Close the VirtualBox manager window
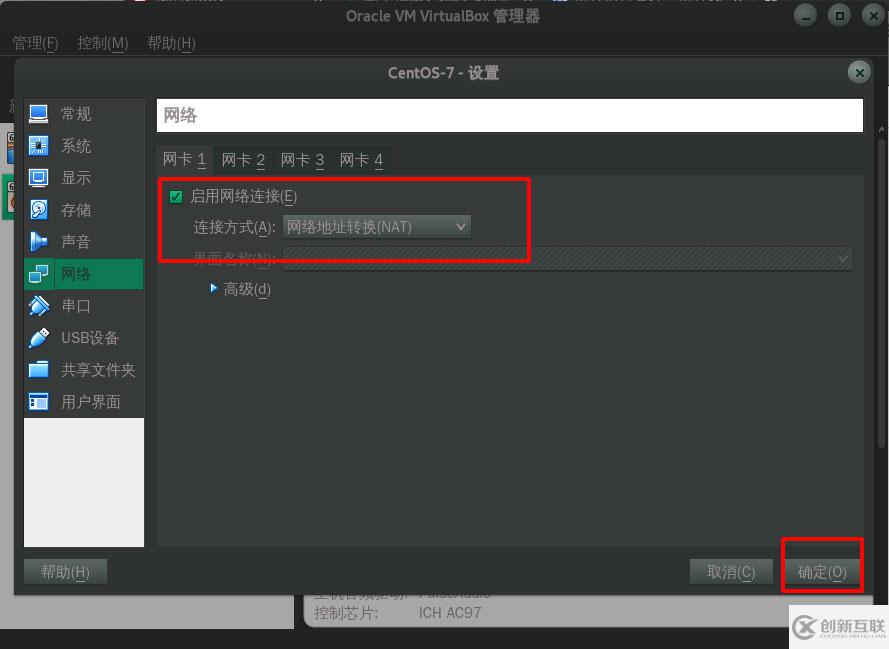This screenshot has height=649, width=889. click(873, 15)
